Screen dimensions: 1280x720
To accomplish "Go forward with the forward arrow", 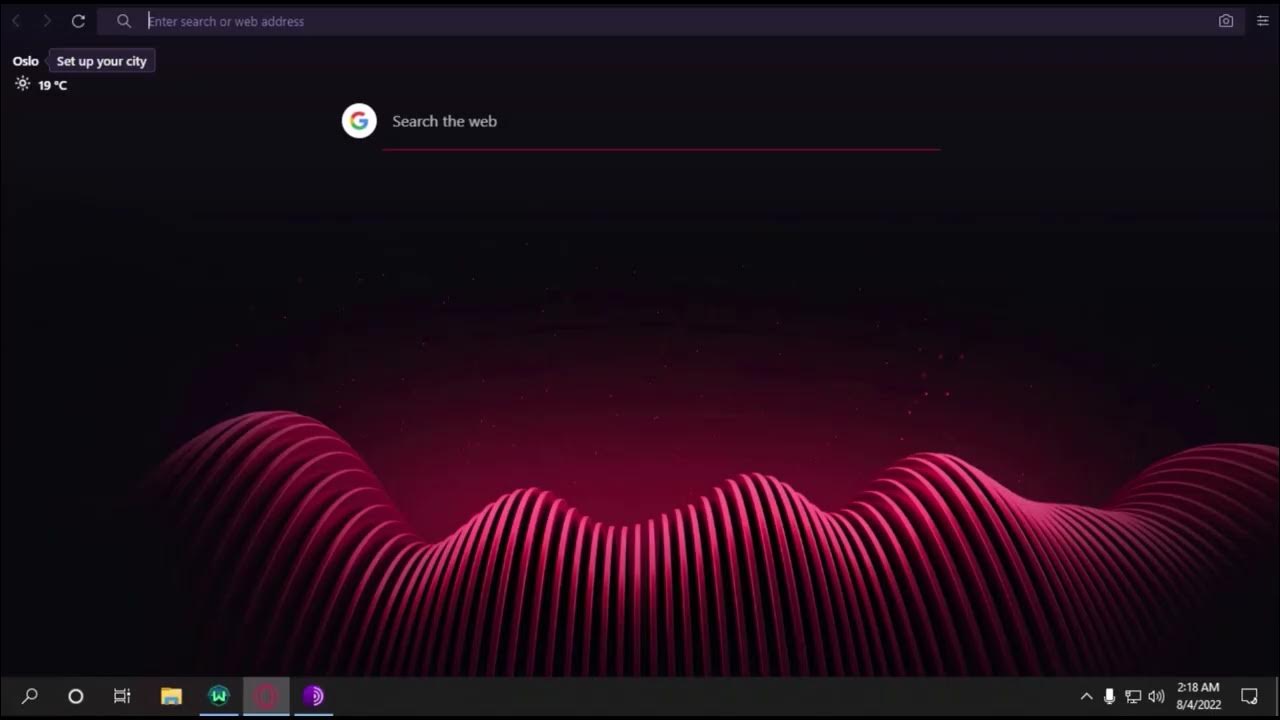I will pyautogui.click(x=46, y=21).
